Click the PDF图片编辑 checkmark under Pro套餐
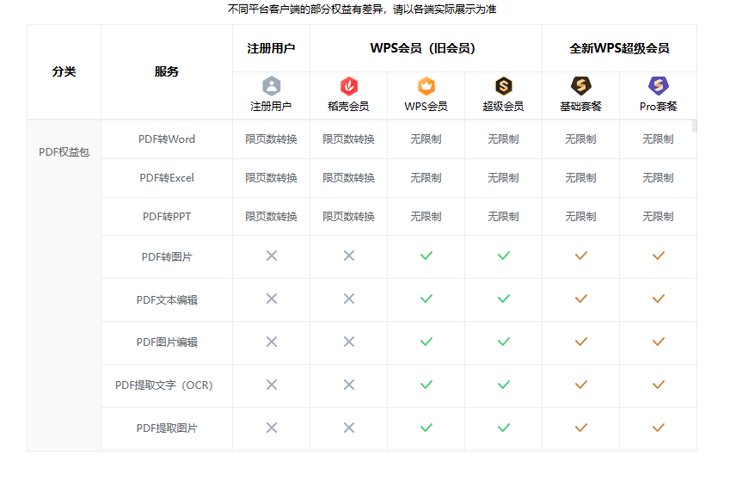The image size is (730, 487). tap(658, 342)
